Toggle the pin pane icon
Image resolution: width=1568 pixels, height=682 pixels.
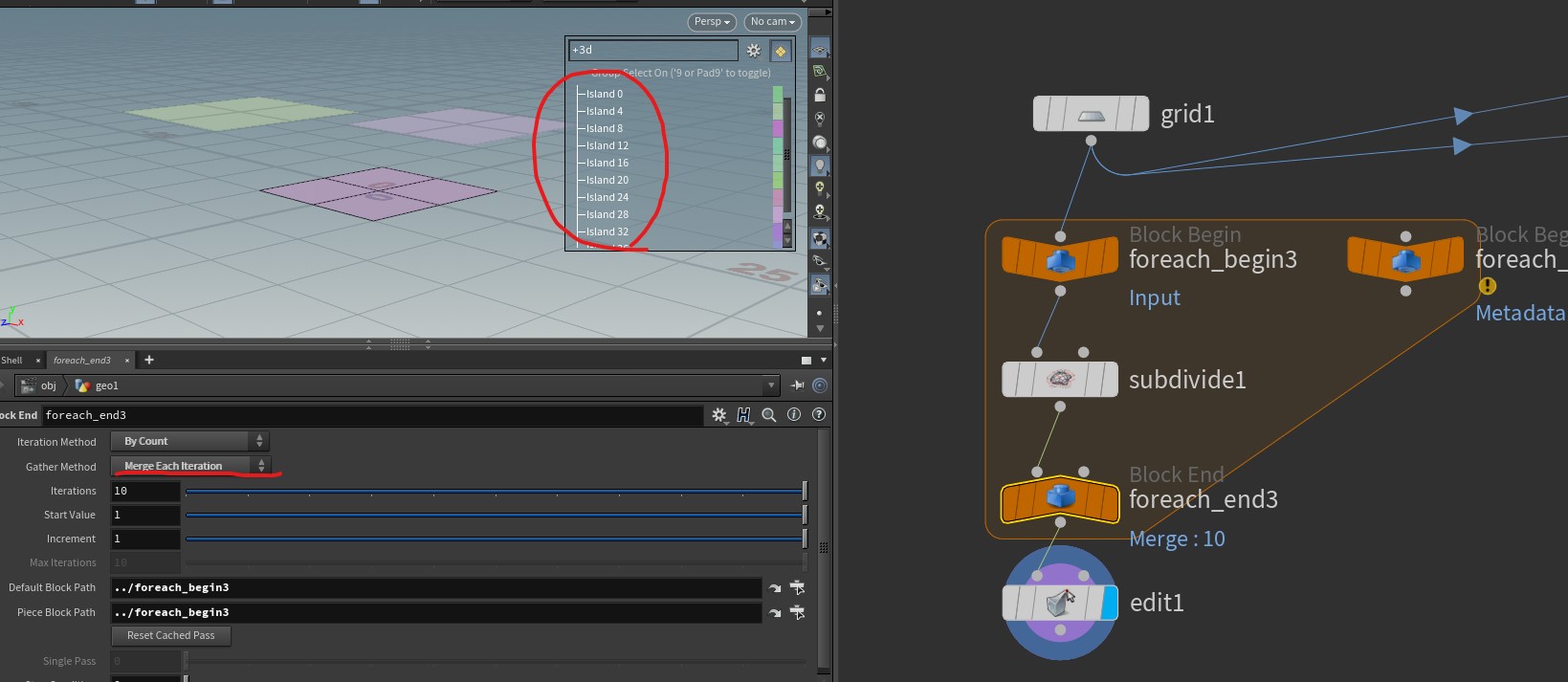click(798, 385)
